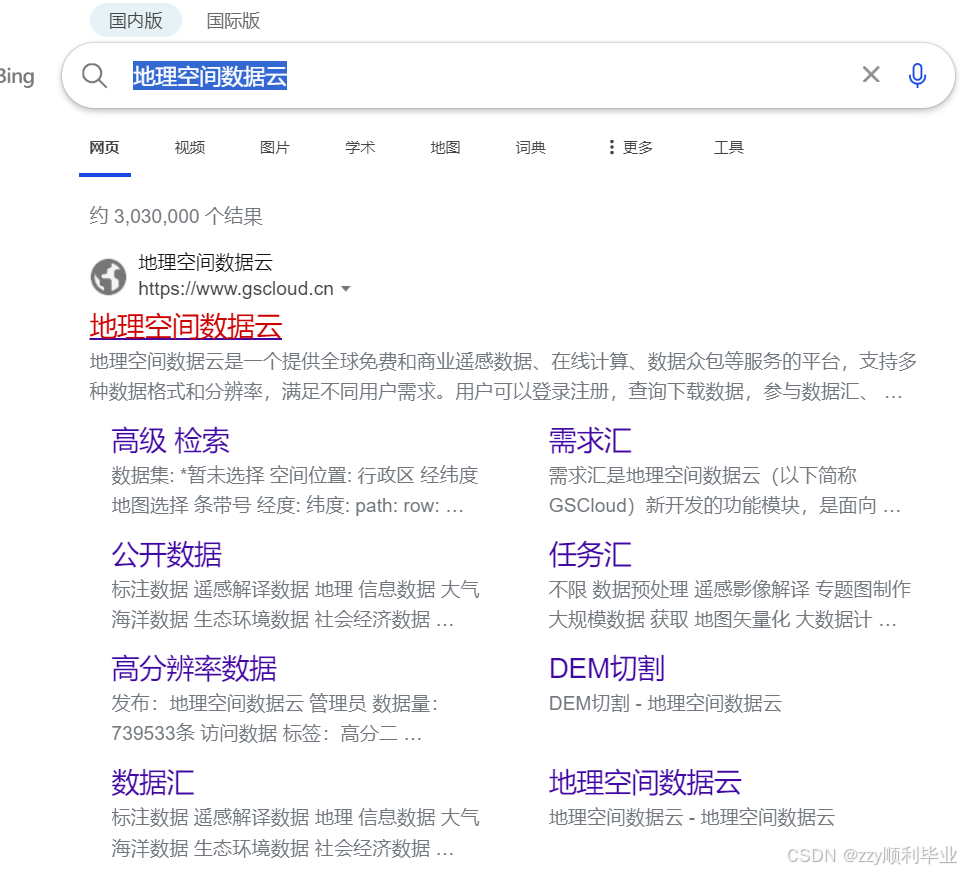961x873 pixels.
Task: Click the globe favicon beside gscloud result
Action: click(108, 276)
